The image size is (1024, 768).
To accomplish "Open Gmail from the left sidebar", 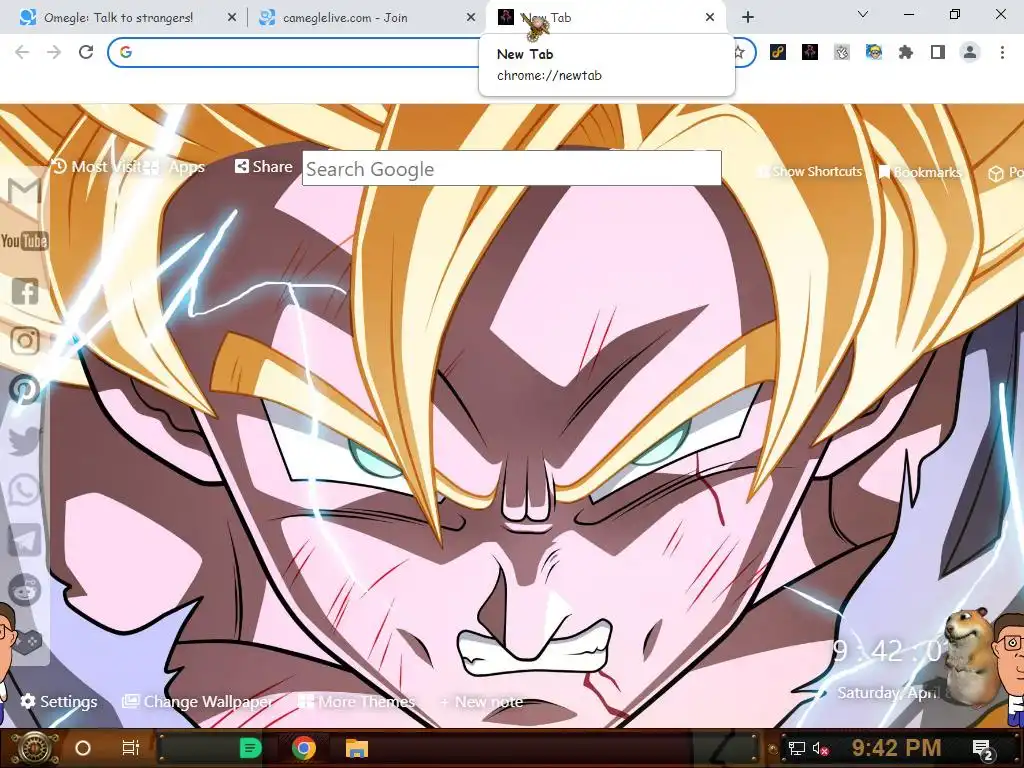I will tap(24, 191).
